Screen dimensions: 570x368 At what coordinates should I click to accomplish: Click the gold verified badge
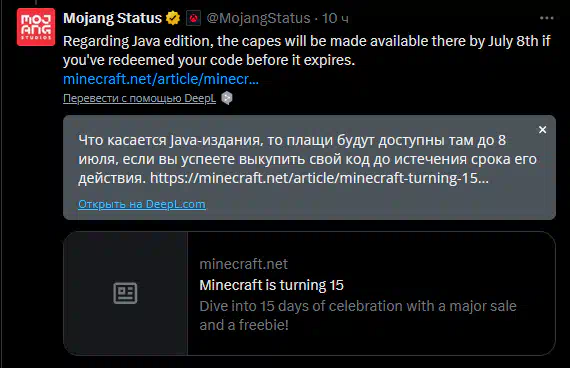pos(173,18)
